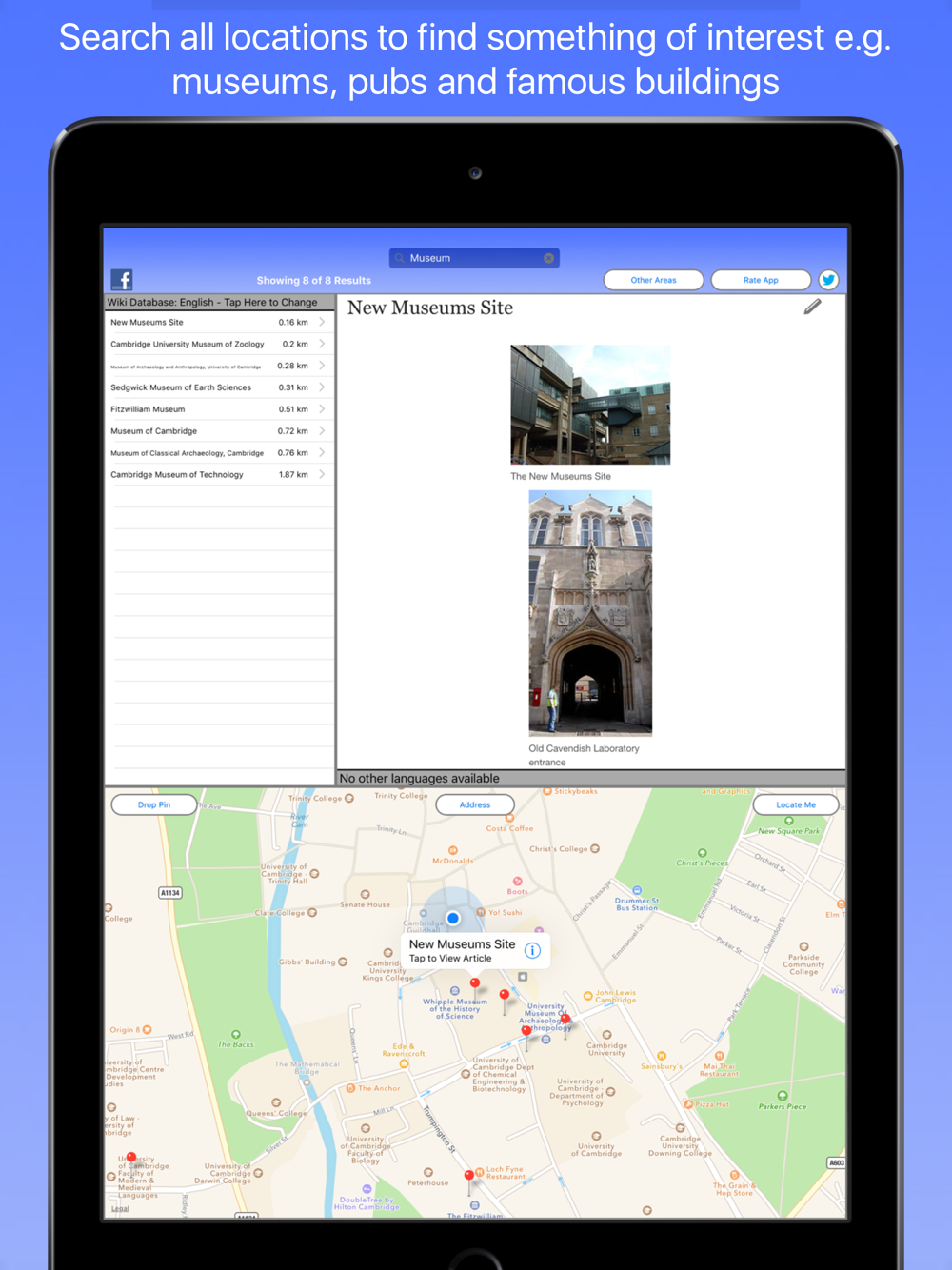Screen dimensions: 952x1270
Task: Click the Rate App button
Action: point(761,280)
